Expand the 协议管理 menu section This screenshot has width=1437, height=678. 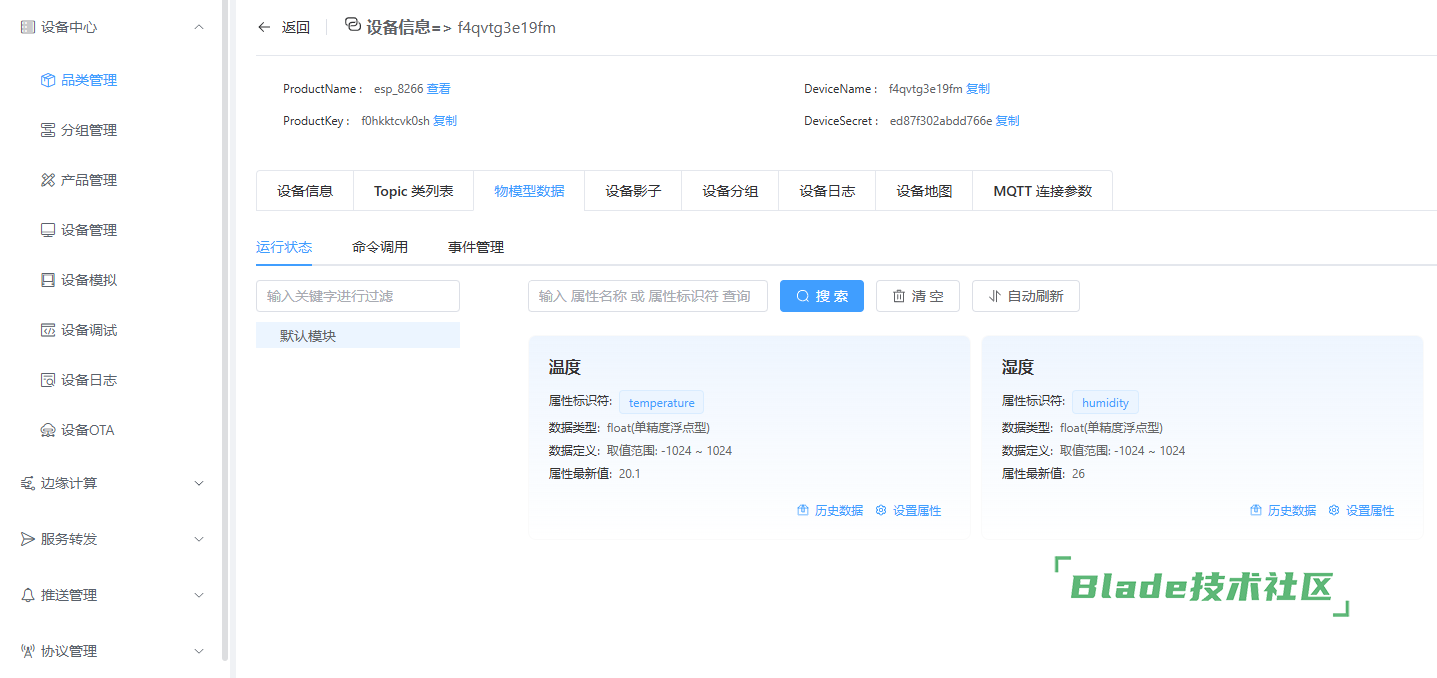click(x=198, y=651)
